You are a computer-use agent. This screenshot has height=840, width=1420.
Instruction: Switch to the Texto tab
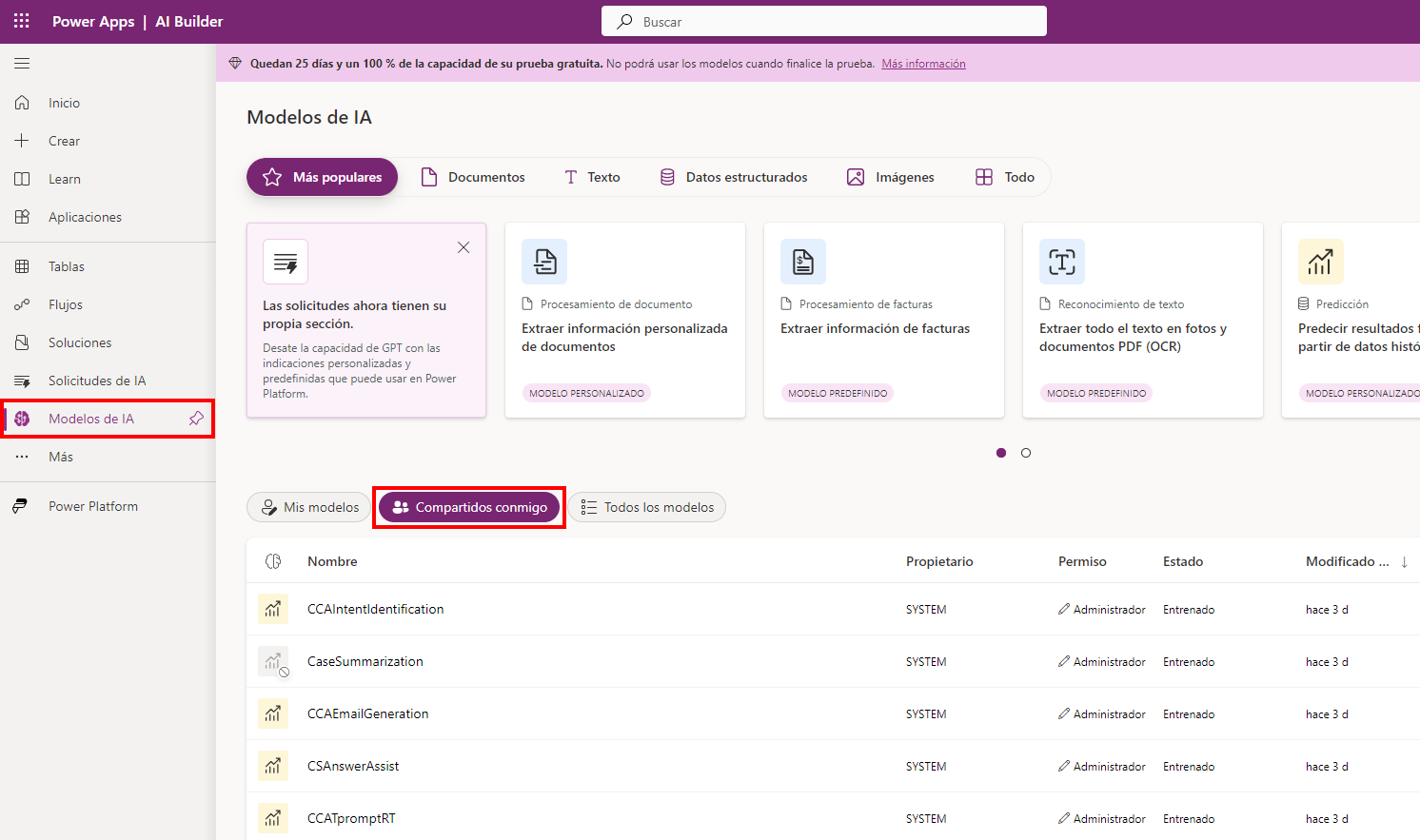[x=592, y=177]
